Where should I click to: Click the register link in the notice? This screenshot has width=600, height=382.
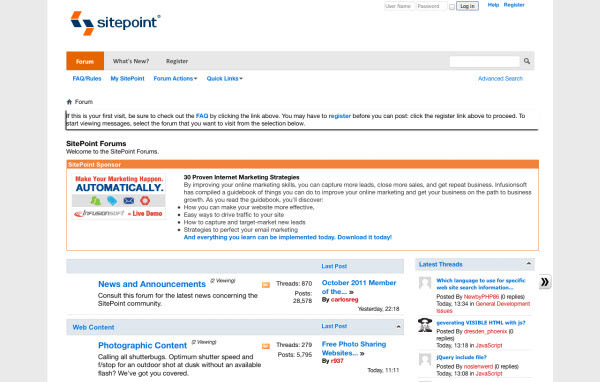pyautogui.click(x=340, y=116)
